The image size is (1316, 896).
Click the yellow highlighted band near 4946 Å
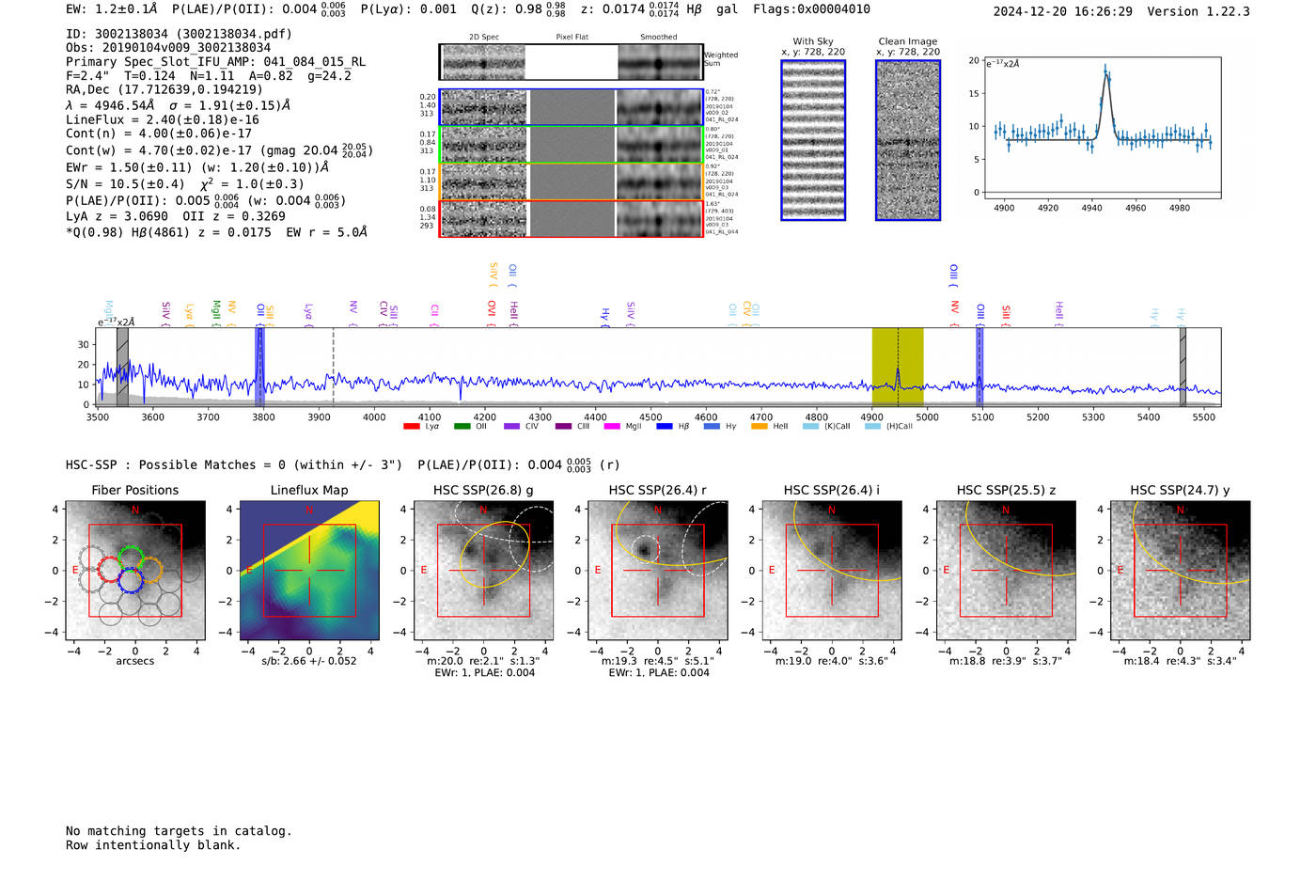click(x=898, y=367)
